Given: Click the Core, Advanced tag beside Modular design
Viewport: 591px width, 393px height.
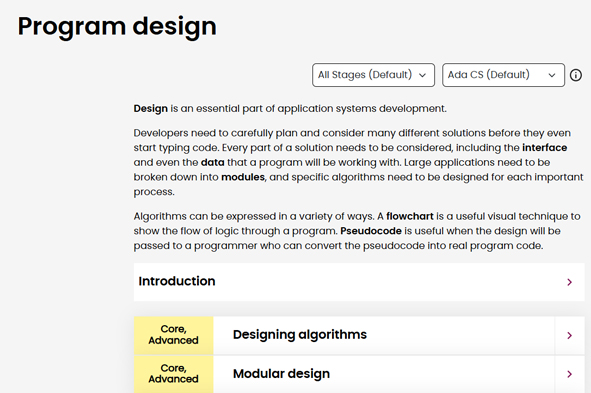Looking at the screenshot, I should [173, 374].
